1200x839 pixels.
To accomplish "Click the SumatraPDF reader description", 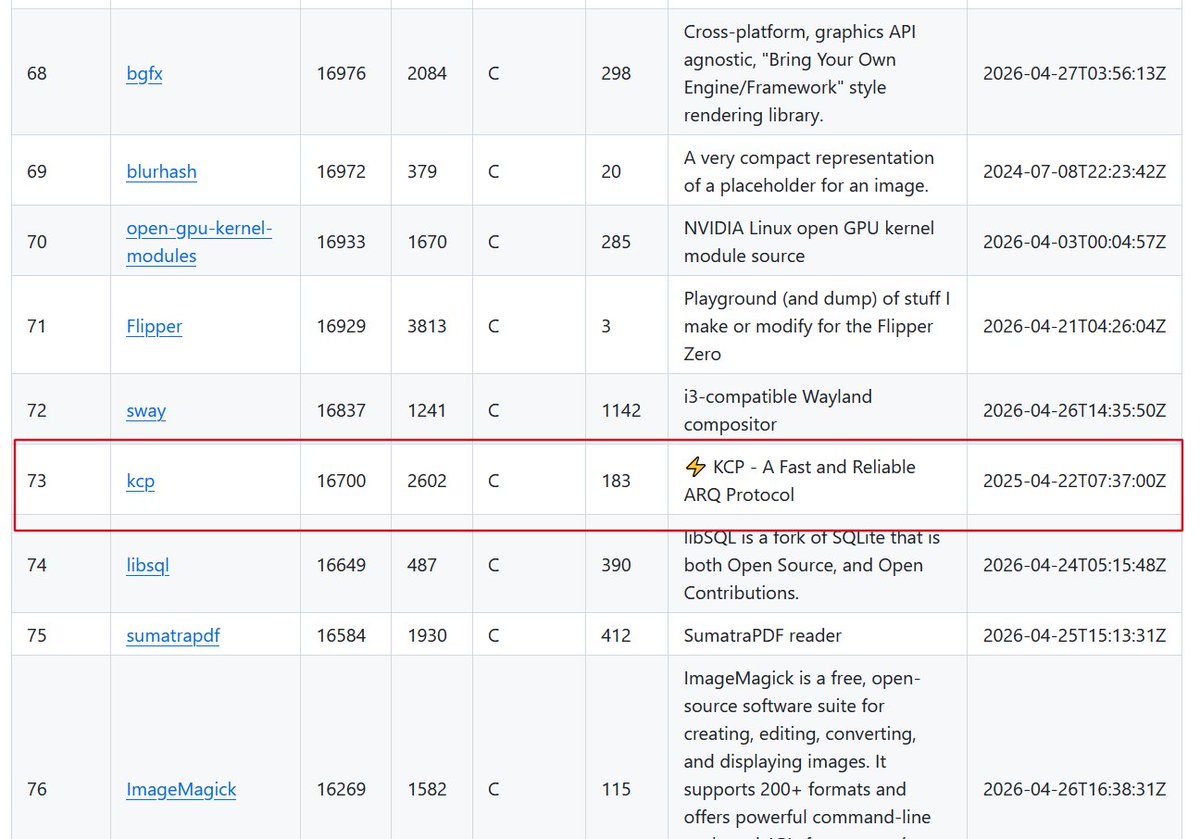I will [763, 635].
